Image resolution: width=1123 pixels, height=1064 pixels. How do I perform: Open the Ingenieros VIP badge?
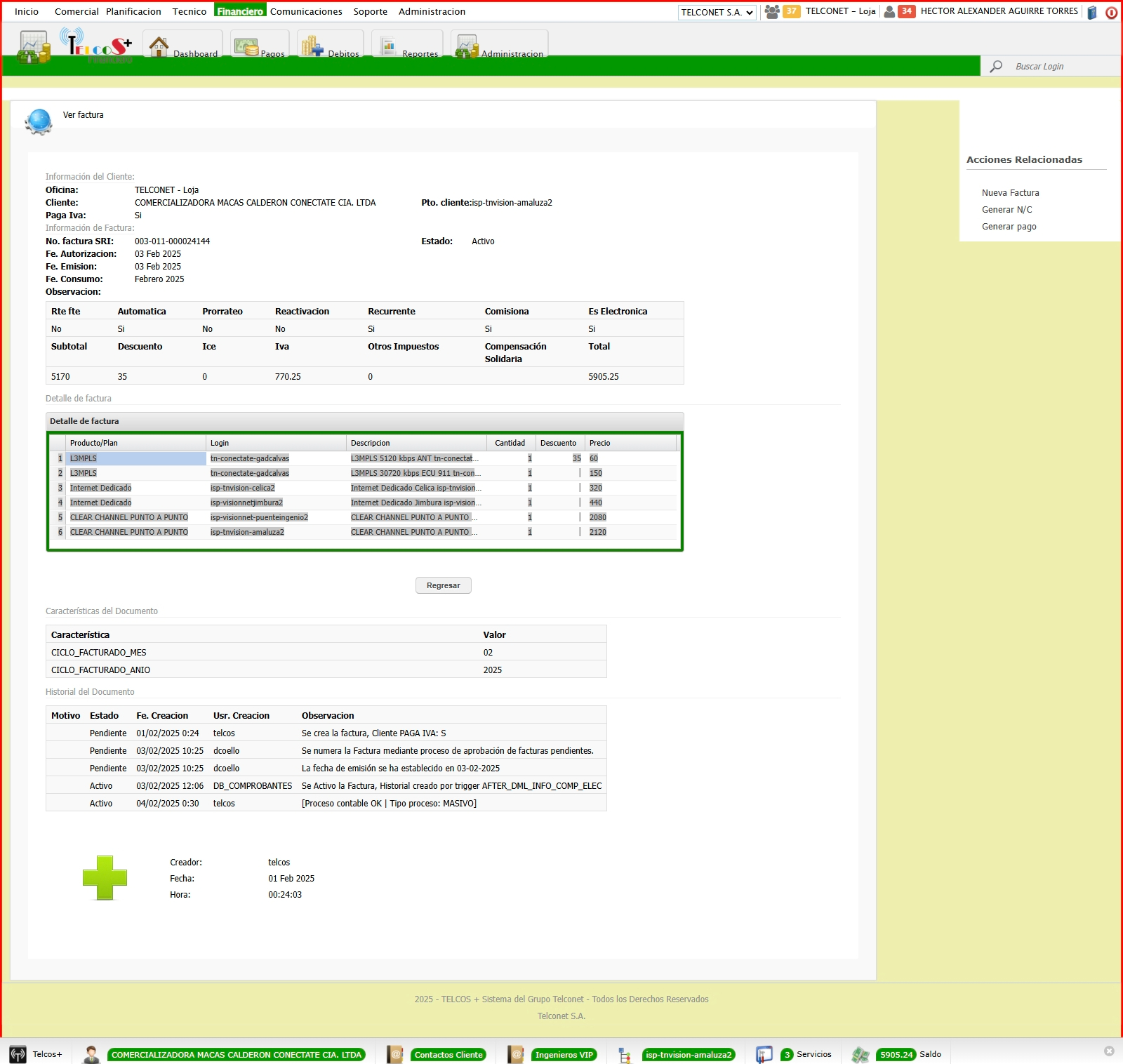click(564, 1055)
